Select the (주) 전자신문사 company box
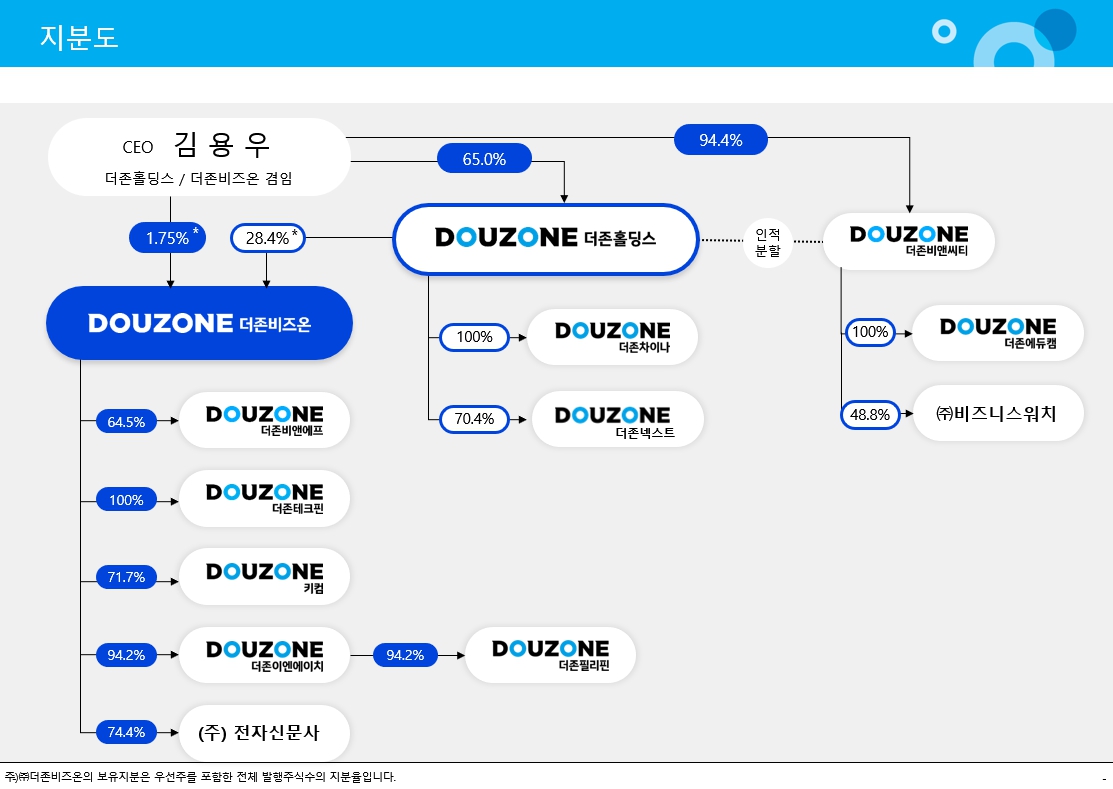The width and height of the screenshot is (1113, 789). point(265,732)
